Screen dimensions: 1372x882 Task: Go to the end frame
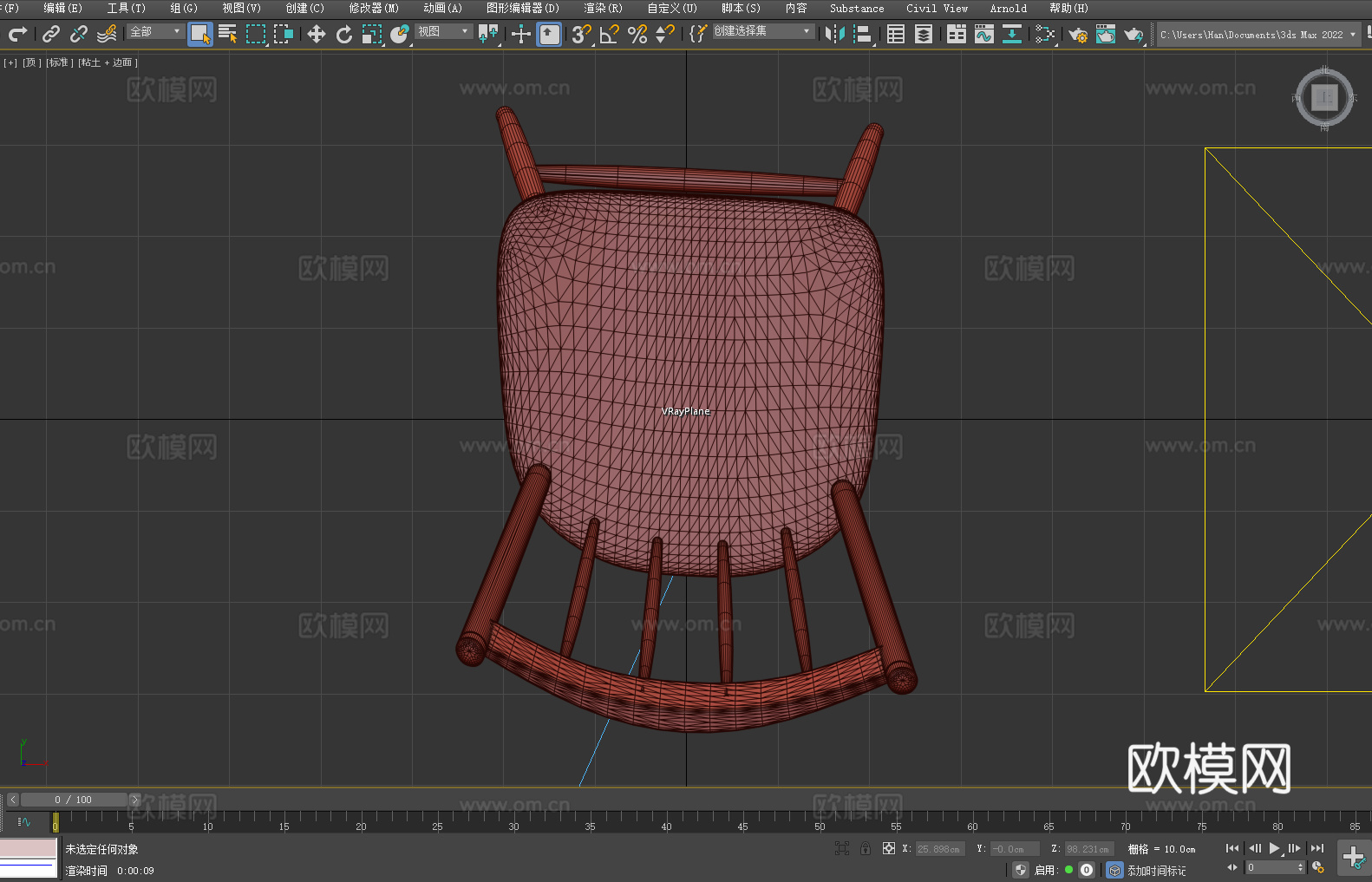click(x=1317, y=848)
